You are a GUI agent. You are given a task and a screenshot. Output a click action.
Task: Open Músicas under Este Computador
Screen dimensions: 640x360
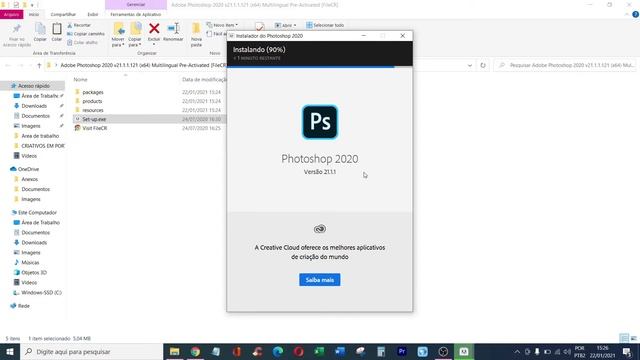(x=30, y=262)
